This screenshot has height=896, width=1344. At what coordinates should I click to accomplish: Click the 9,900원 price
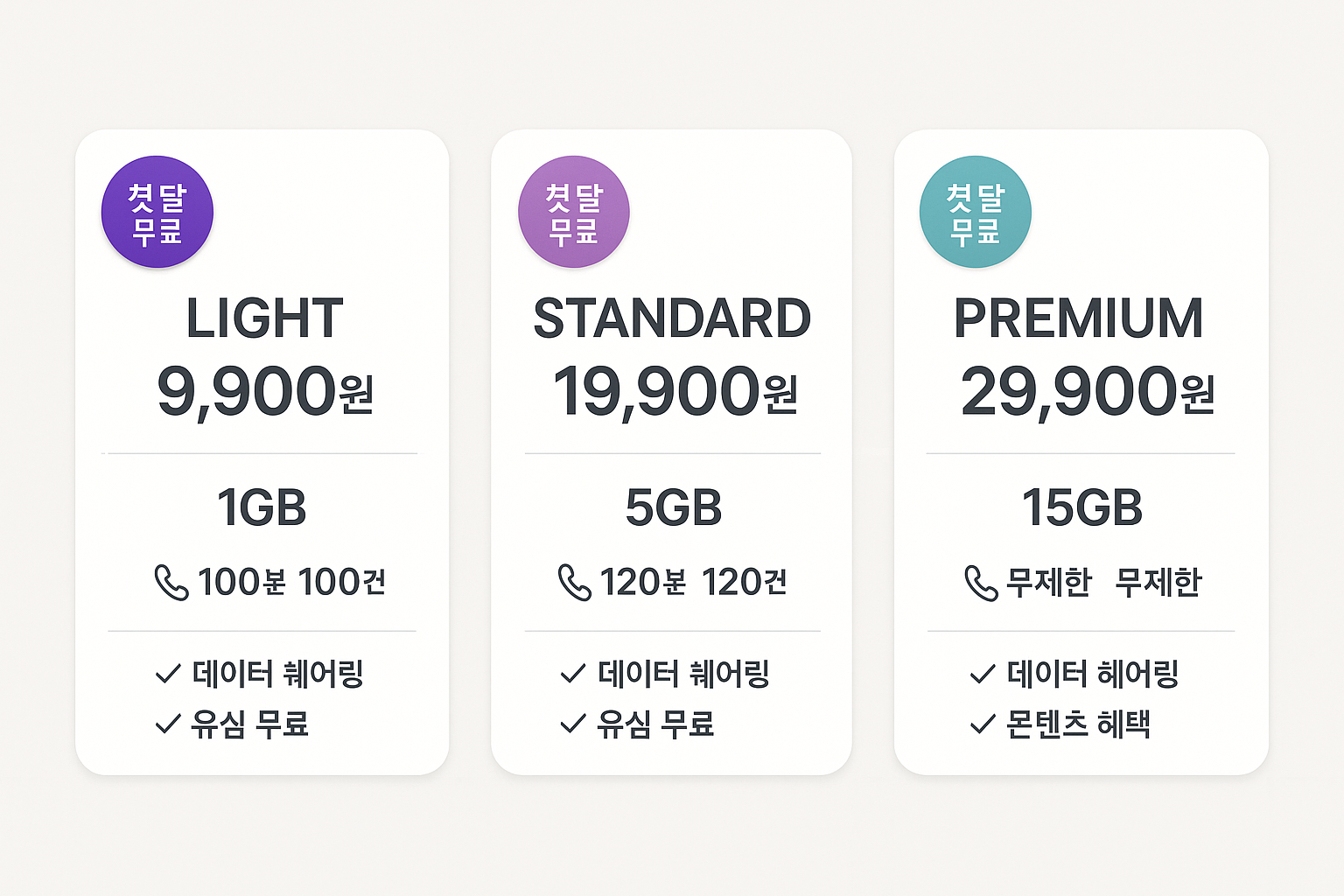click(x=266, y=392)
